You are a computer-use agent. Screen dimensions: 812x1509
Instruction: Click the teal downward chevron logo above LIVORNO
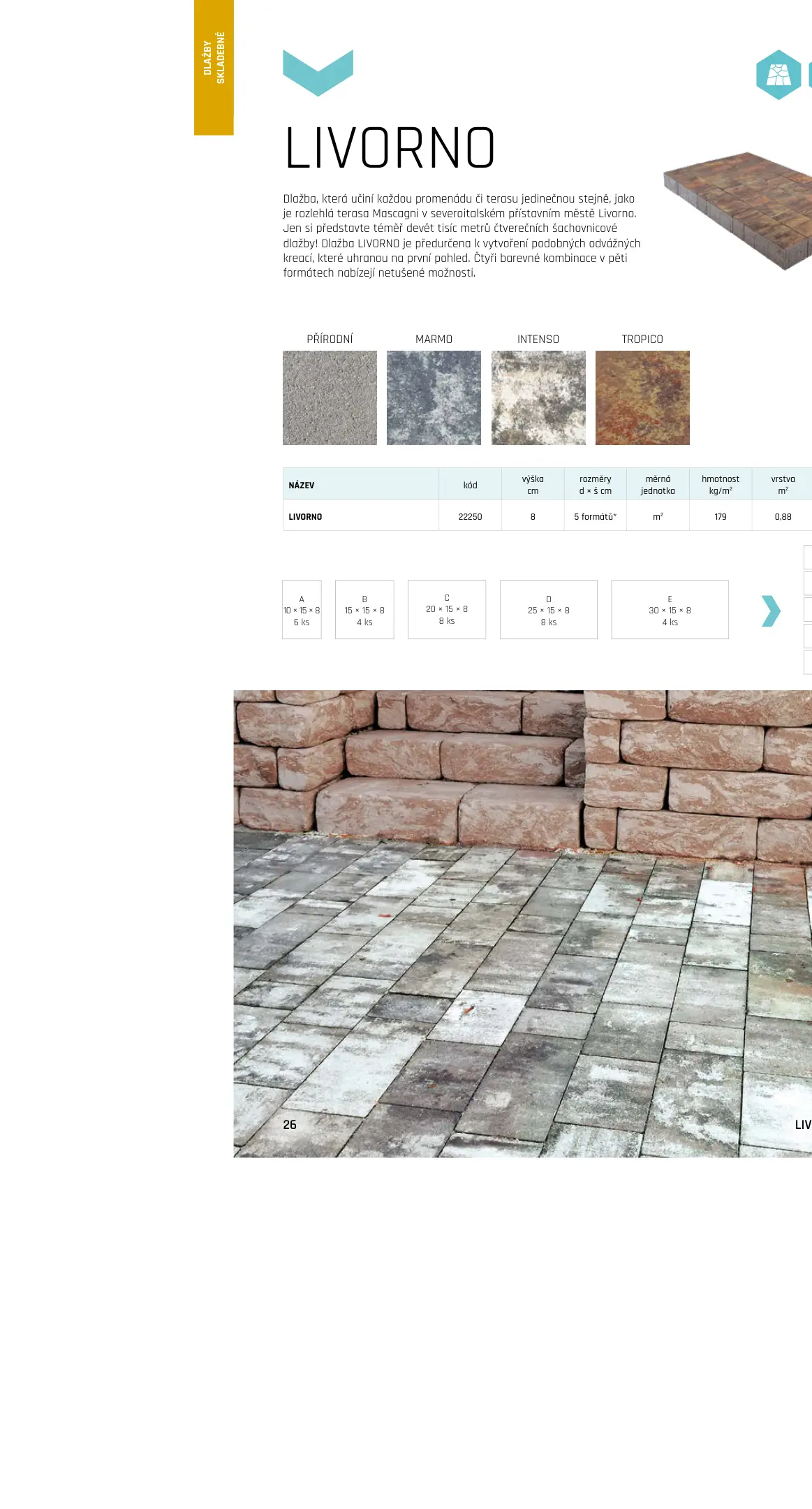[x=318, y=71]
